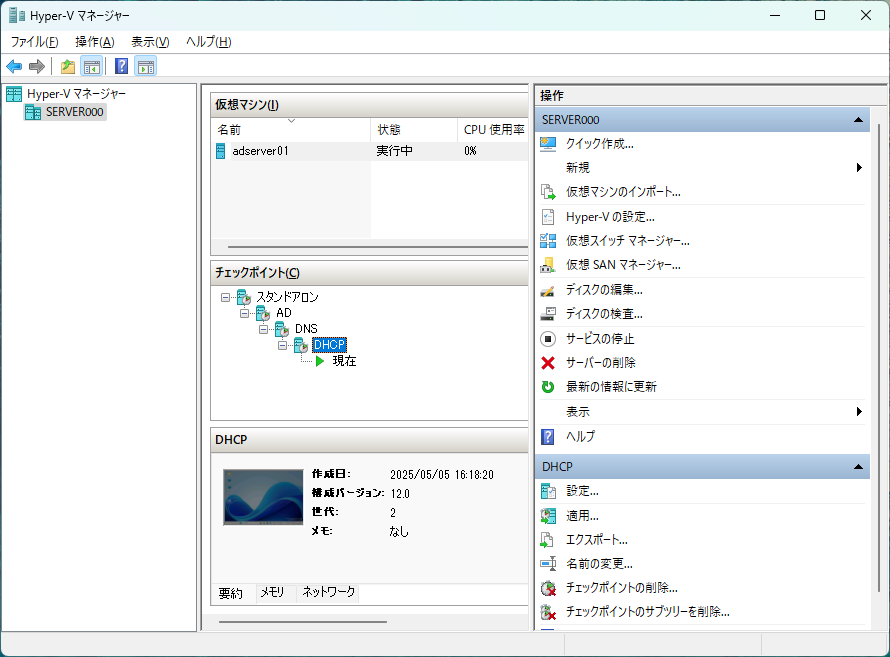
Task: Collapse the DHCP checkpoint node
Action: click(x=282, y=345)
